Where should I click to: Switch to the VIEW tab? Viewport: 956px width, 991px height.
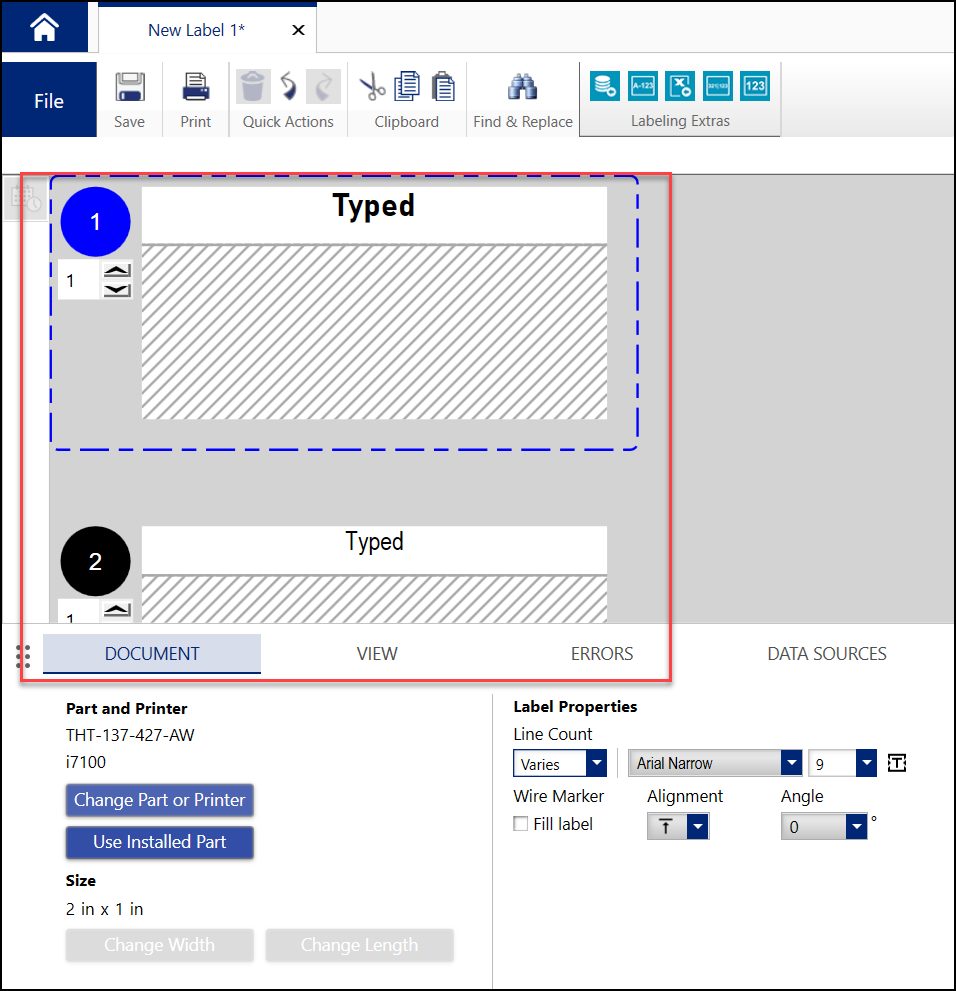pos(377,654)
